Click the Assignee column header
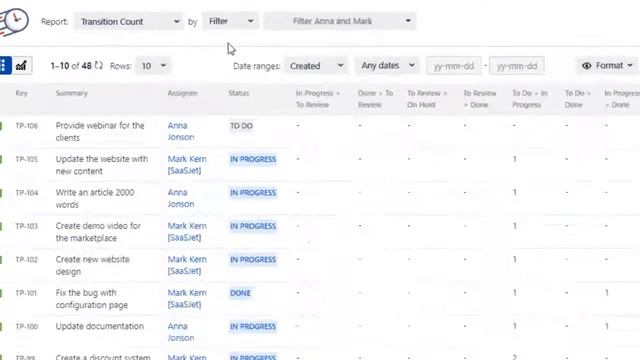 182,93
